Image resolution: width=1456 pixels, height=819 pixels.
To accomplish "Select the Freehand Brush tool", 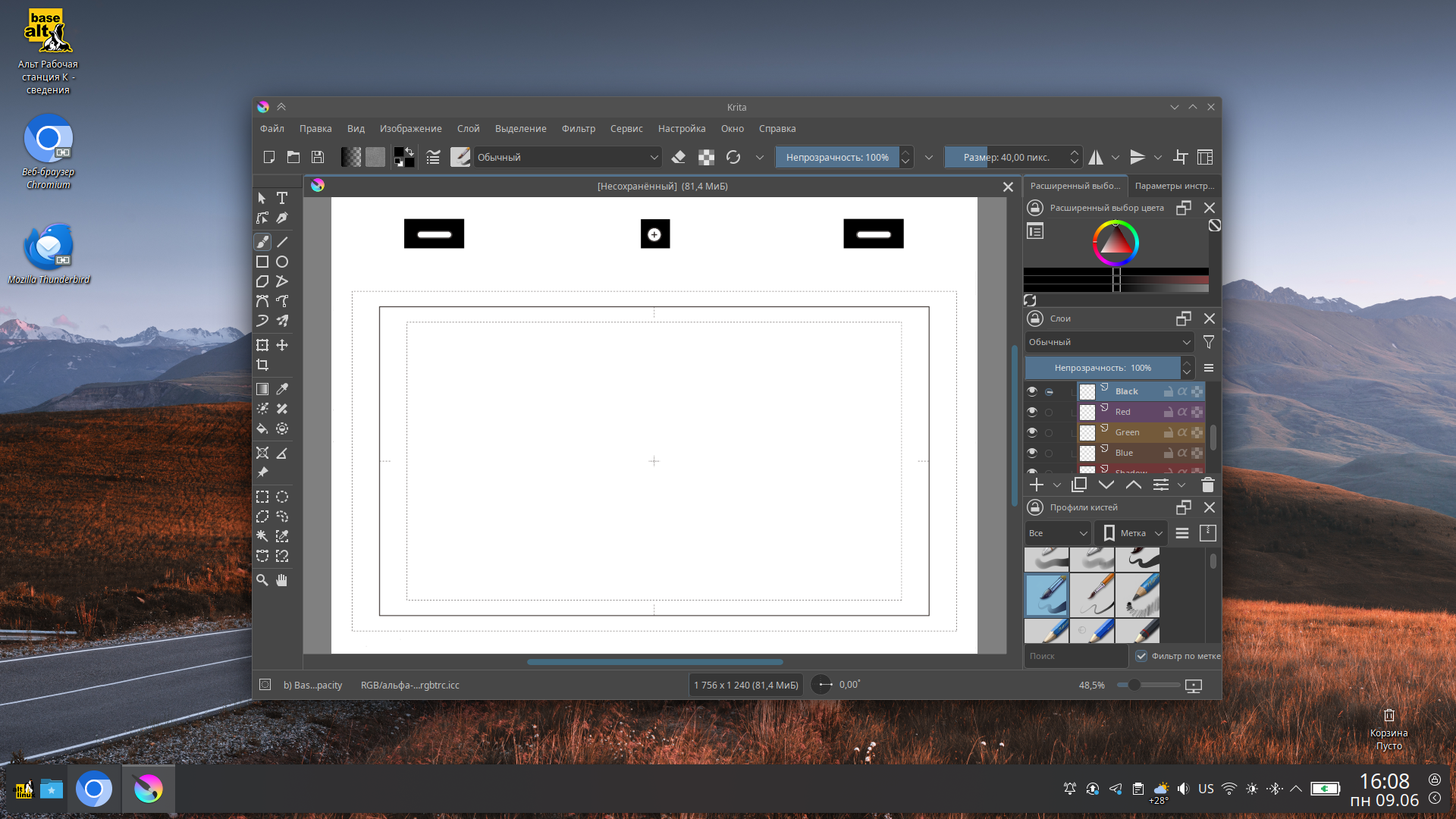I will tap(262, 242).
